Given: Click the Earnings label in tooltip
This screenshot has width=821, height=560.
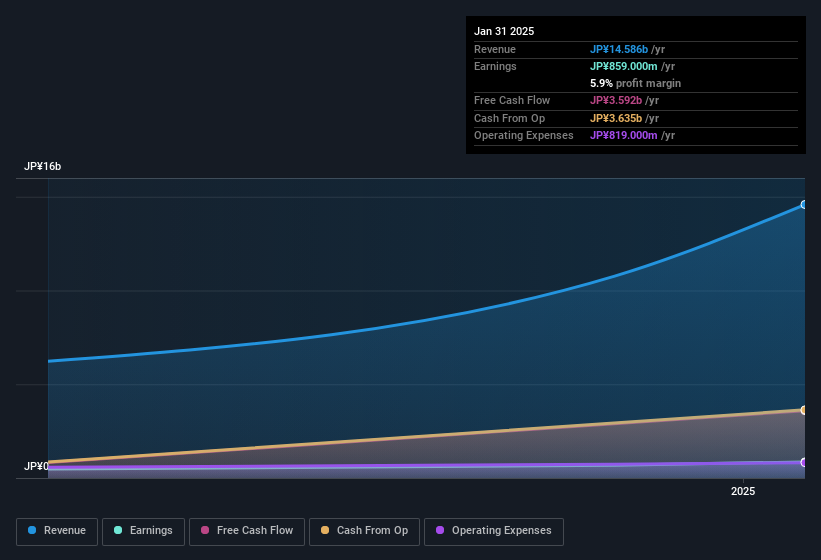Looking at the screenshot, I should click(x=495, y=66).
